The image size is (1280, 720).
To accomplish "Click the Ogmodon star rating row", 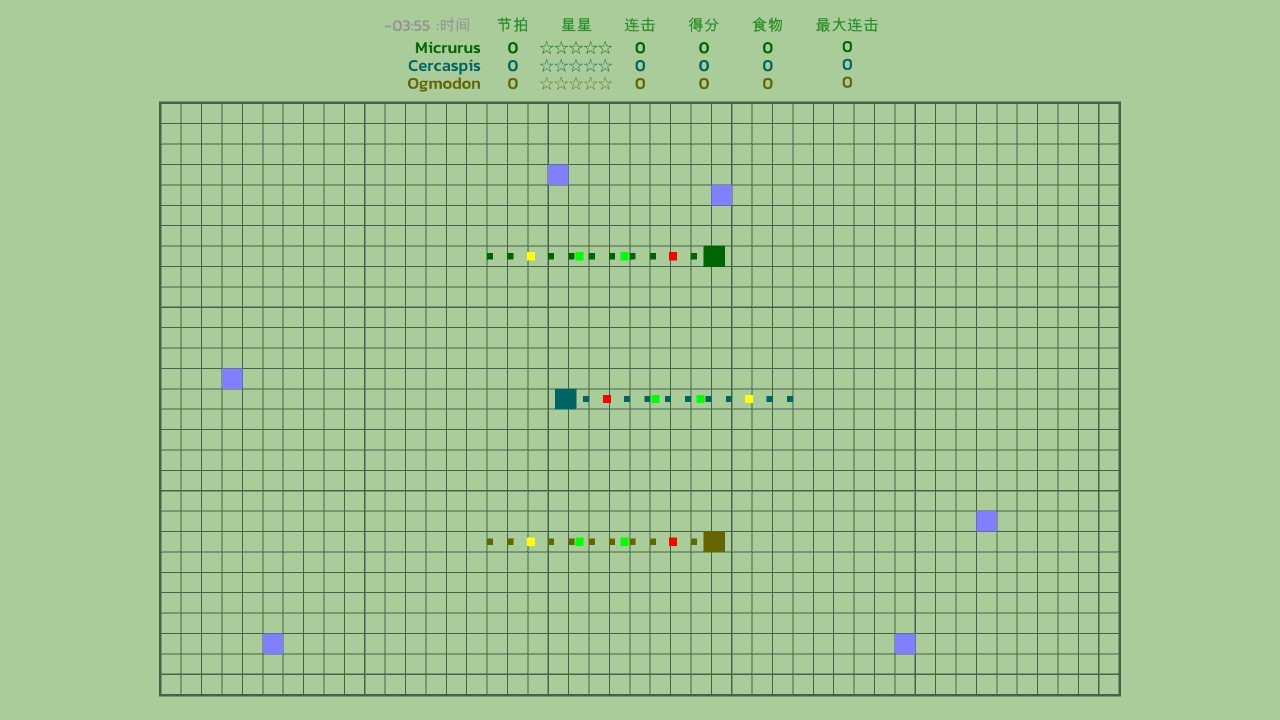I will (576, 84).
